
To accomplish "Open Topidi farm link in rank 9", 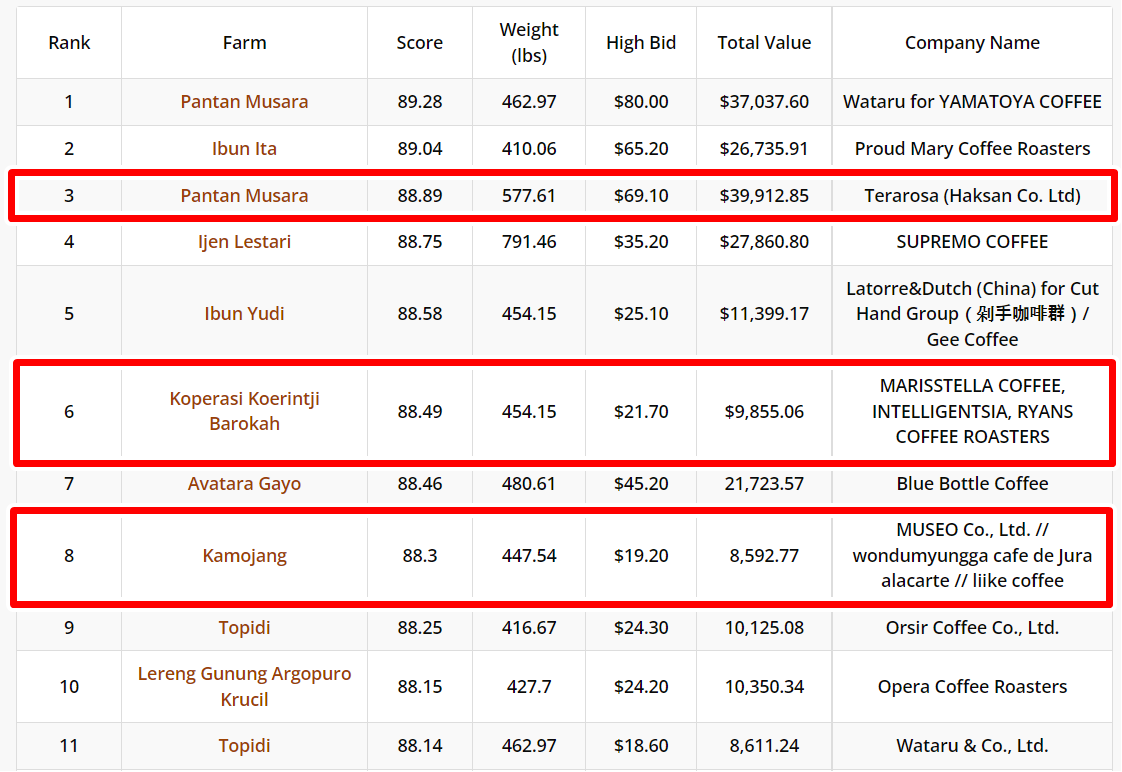I will pos(244,627).
